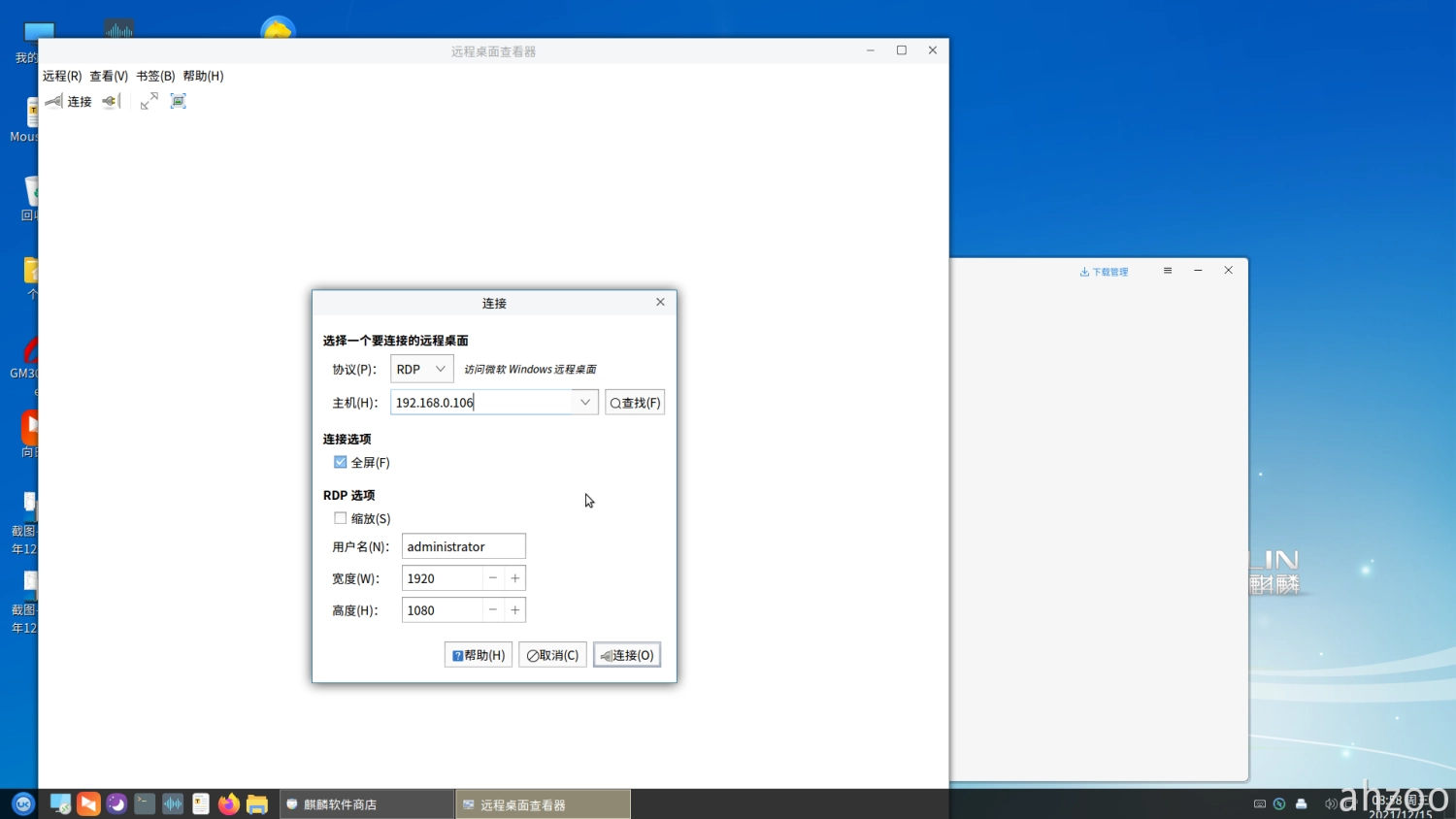Screen dimensions: 1456x819
Task: Click the 连接(O) button in dialog
Action: click(627, 655)
